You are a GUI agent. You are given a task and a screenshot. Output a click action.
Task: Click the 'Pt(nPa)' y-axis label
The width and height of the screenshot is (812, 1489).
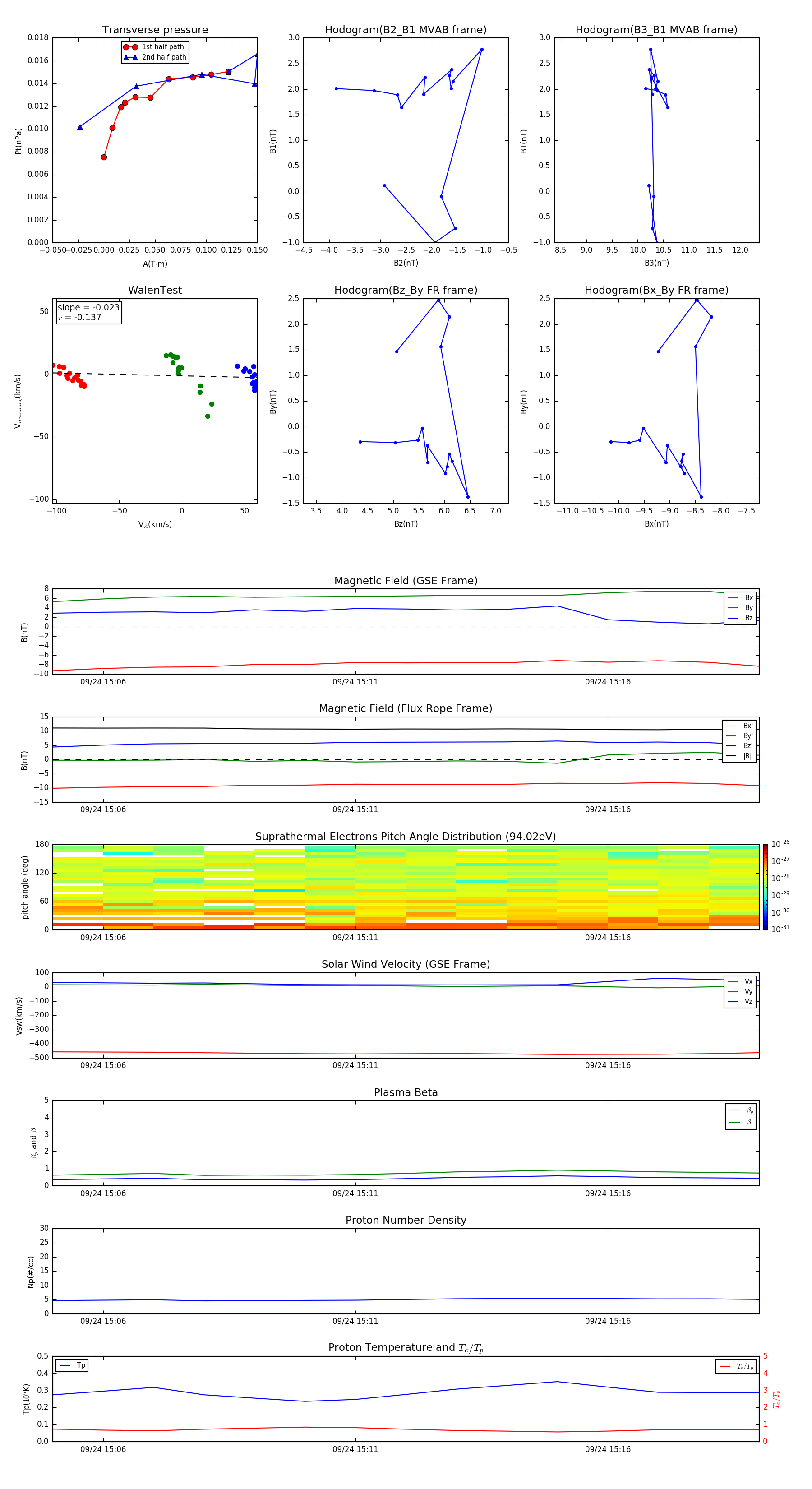pos(18,141)
